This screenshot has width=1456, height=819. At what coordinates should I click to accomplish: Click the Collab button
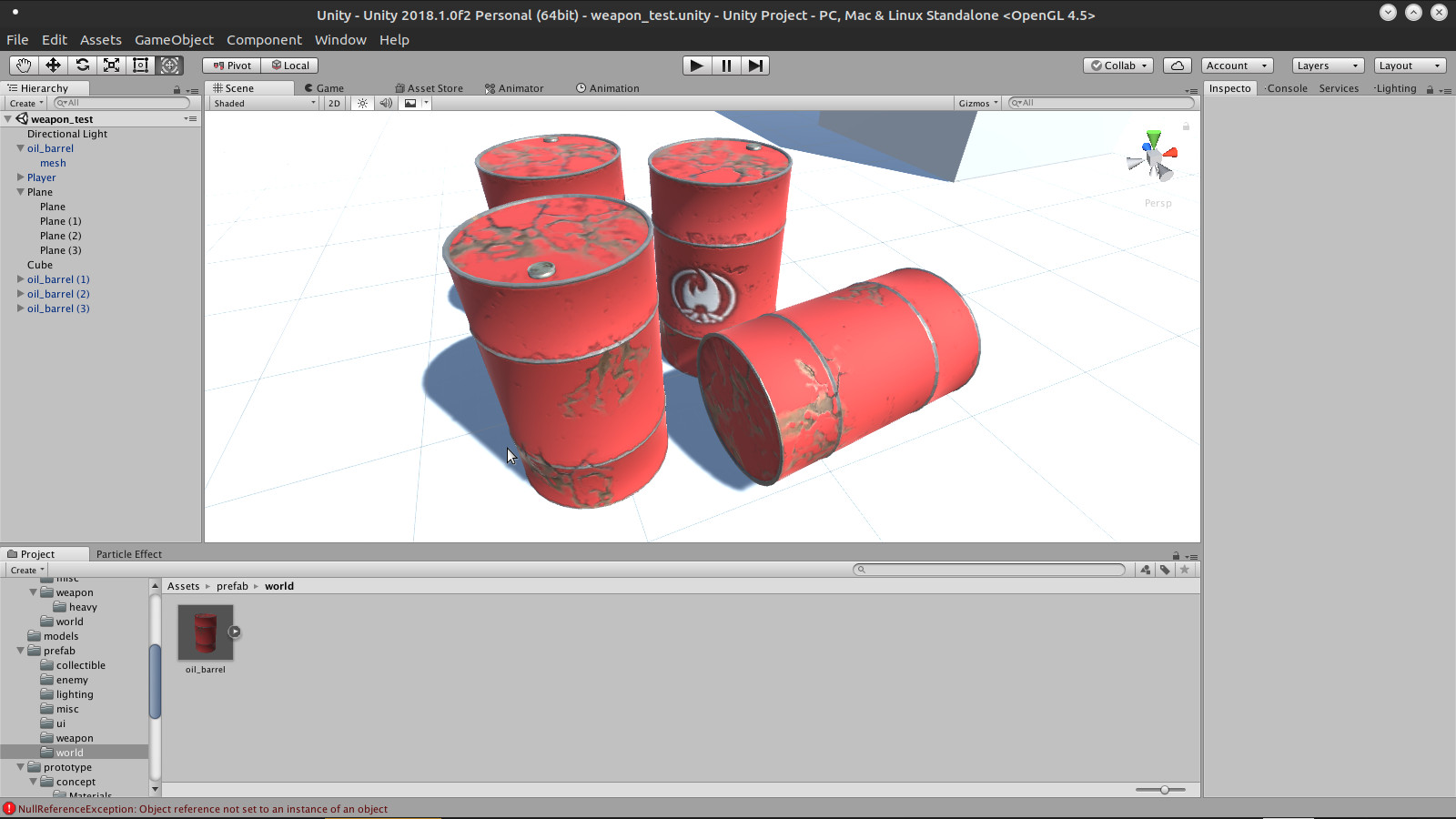click(x=1118, y=66)
